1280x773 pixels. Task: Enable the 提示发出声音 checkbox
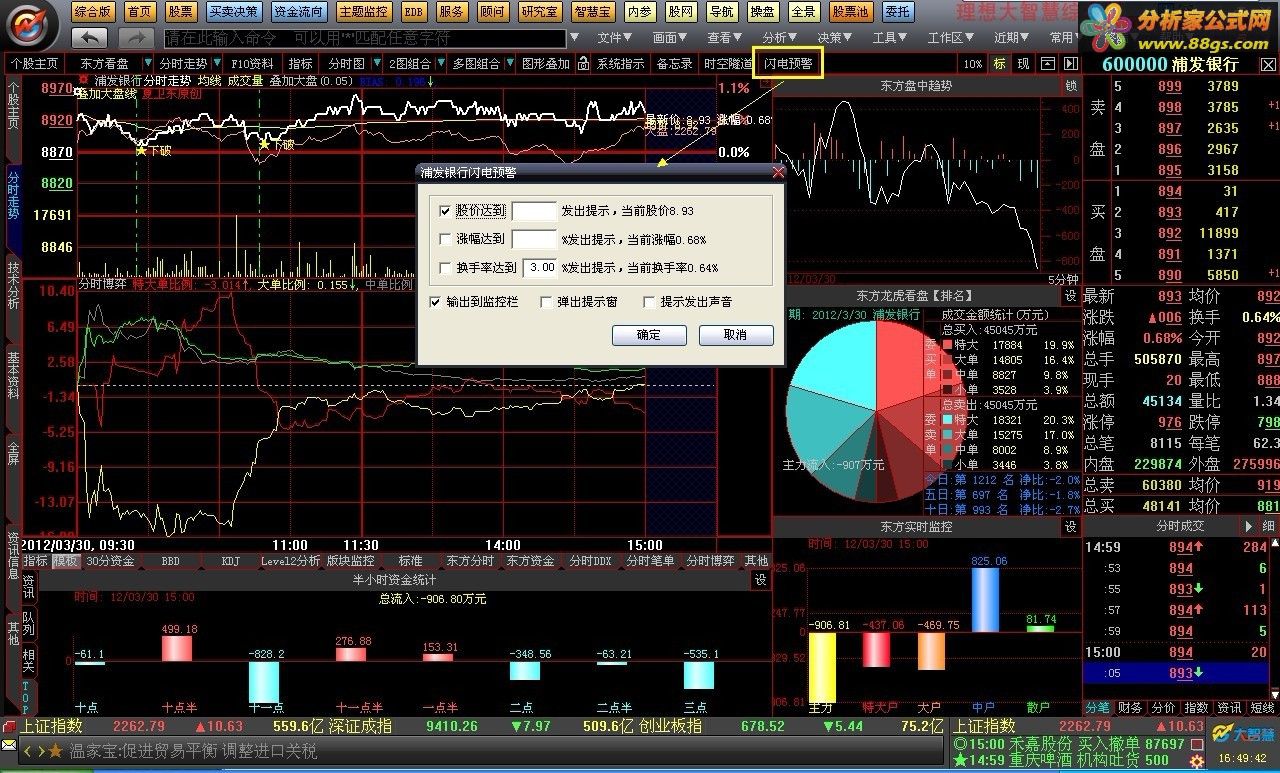(649, 301)
